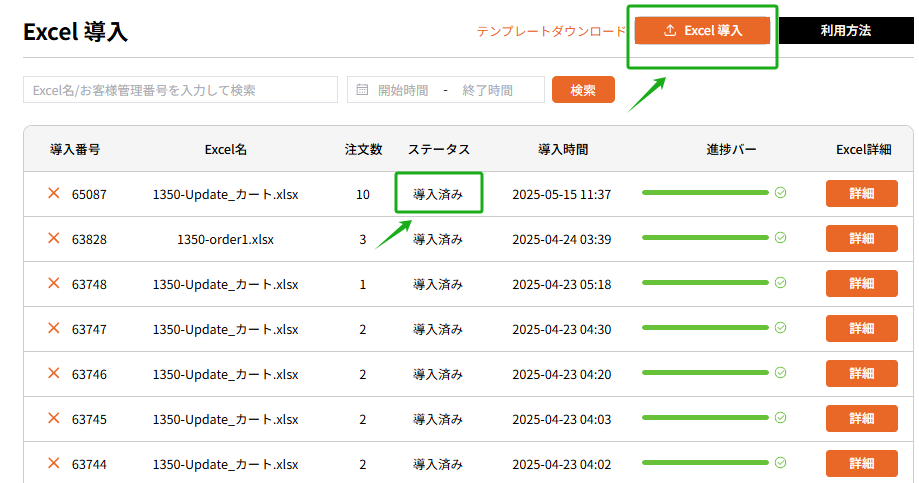
Task: Click the completed checkmark icon for 63748
Action: (780, 283)
